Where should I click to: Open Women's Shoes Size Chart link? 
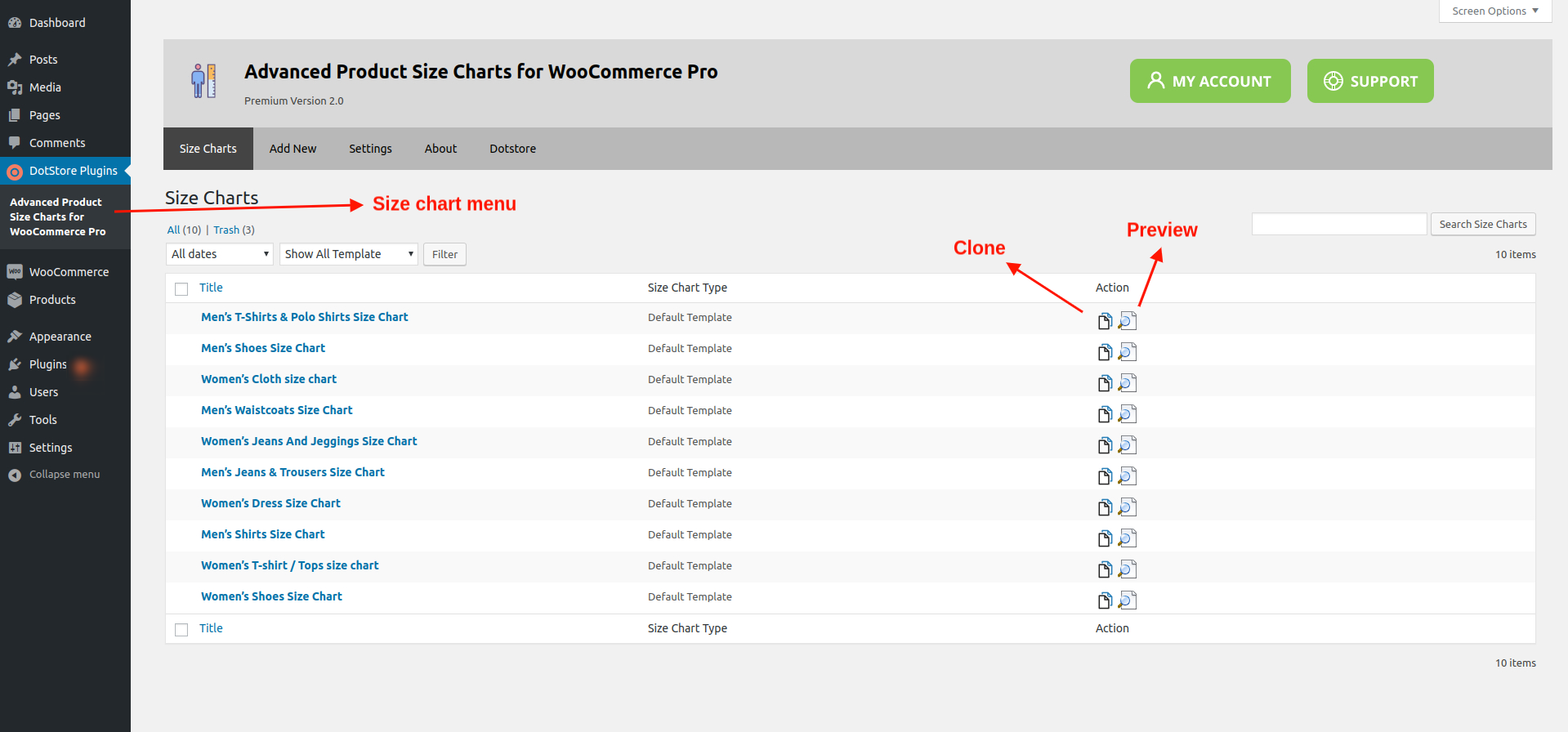click(271, 596)
